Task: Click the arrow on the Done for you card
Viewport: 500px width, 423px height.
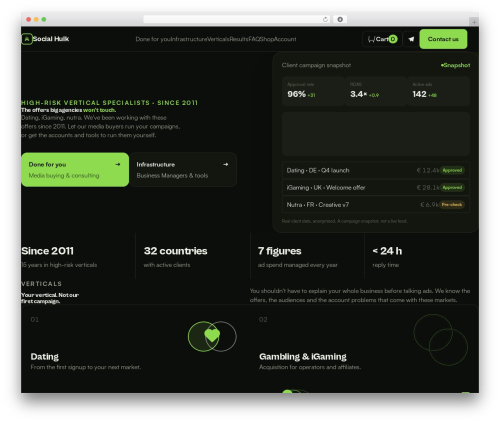Action: tap(118, 164)
